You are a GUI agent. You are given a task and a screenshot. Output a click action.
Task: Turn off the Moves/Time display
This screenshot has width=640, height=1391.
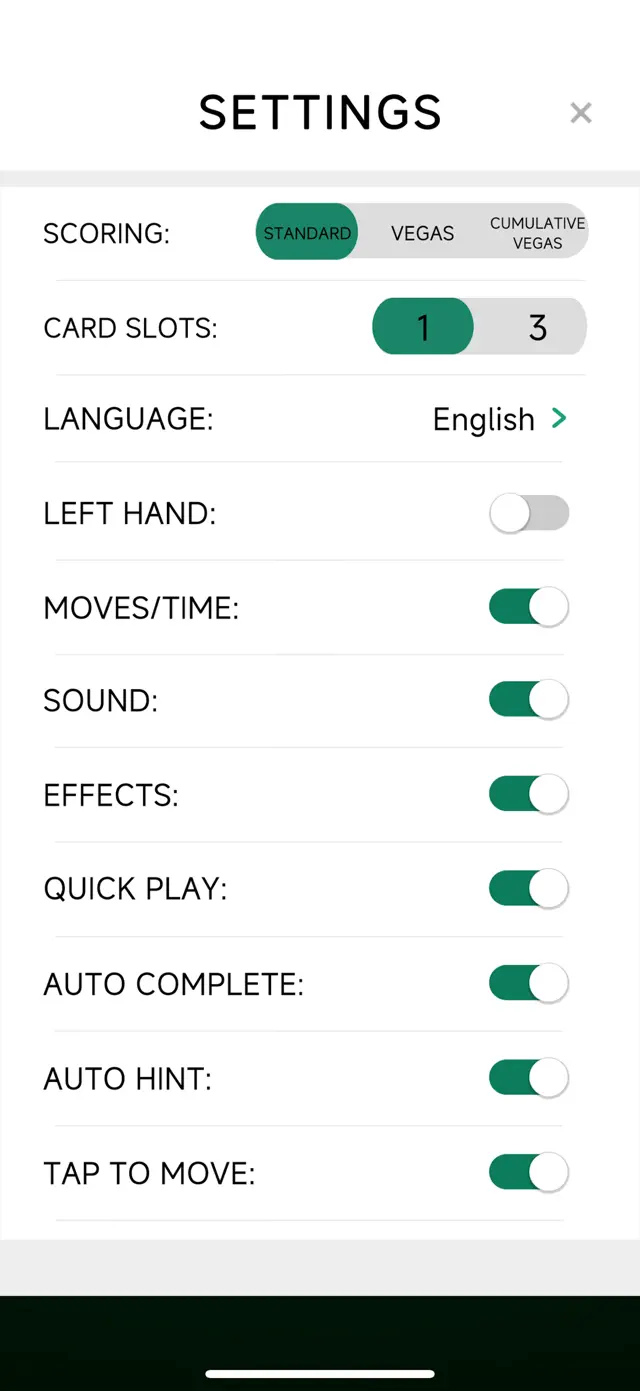tap(529, 606)
